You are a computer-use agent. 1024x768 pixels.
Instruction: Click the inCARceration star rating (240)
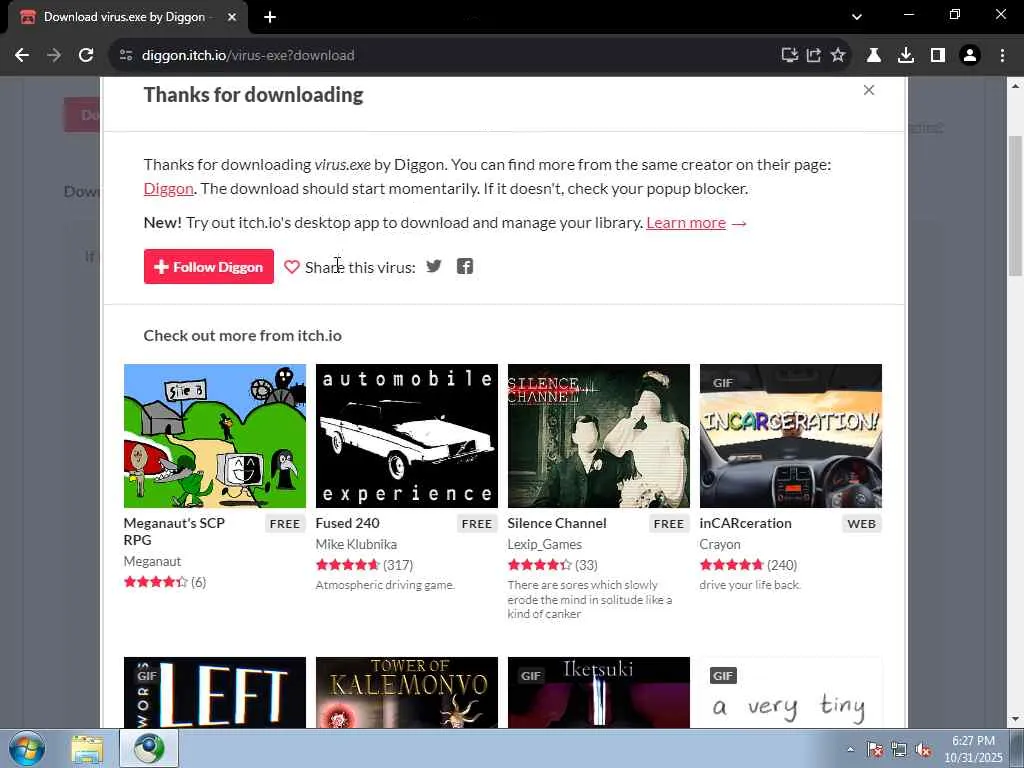748,565
